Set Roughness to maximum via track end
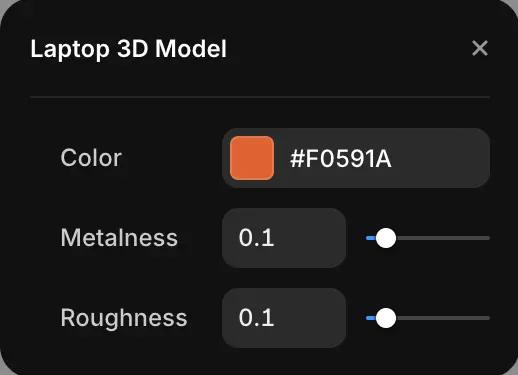The height and width of the screenshot is (375, 518). (488, 318)
